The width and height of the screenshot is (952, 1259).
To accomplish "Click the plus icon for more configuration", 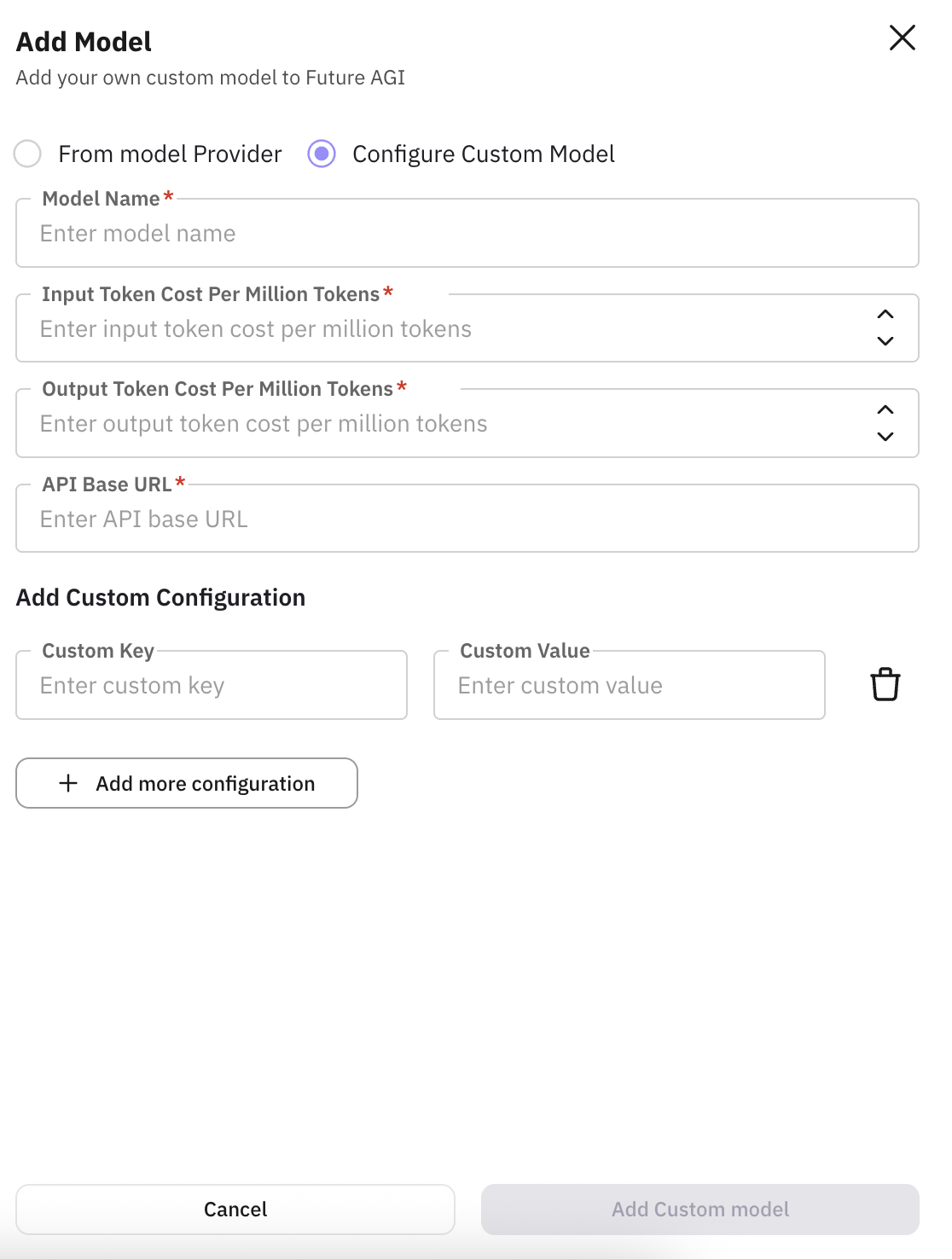I will [68, 783].
